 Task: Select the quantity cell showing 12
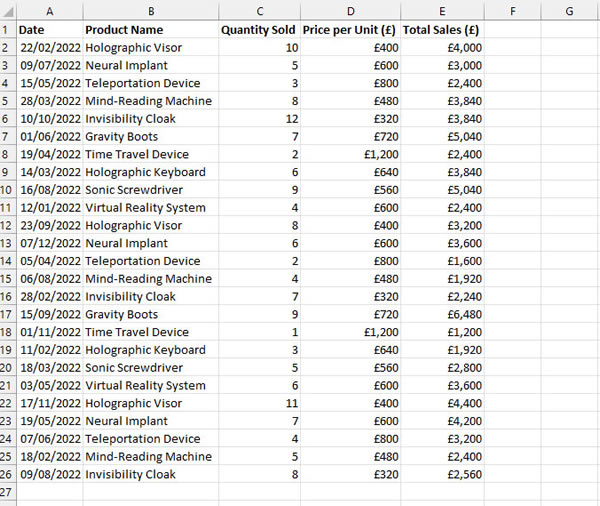coord(260,119)
